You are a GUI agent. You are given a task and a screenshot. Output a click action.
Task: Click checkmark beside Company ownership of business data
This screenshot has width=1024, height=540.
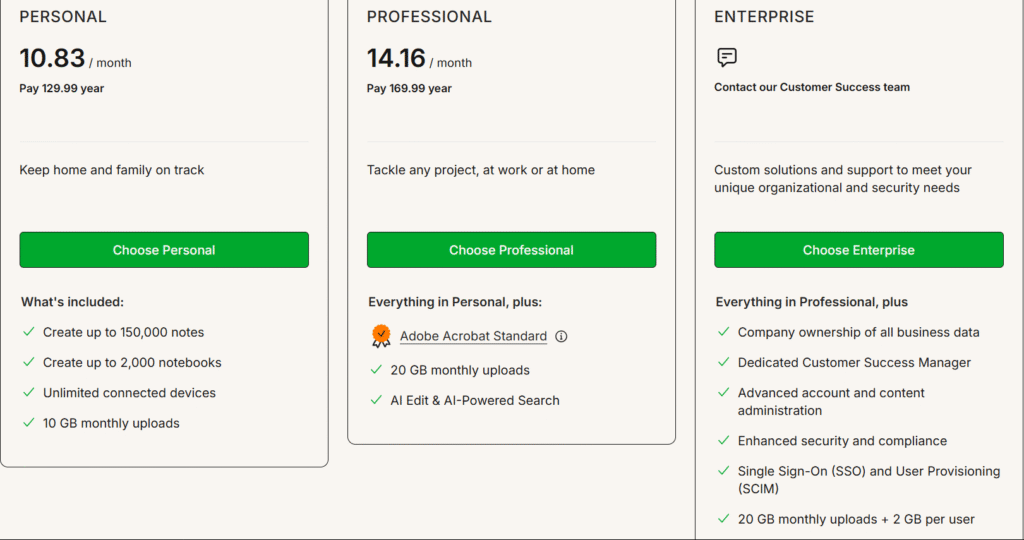coord(724,332)
